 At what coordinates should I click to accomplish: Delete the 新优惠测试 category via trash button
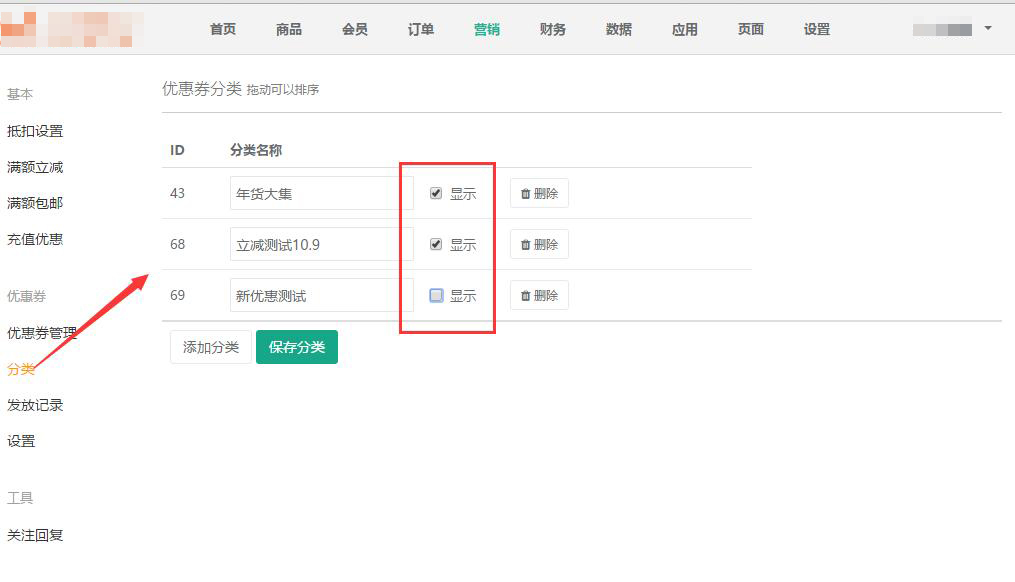coord(539,296)
